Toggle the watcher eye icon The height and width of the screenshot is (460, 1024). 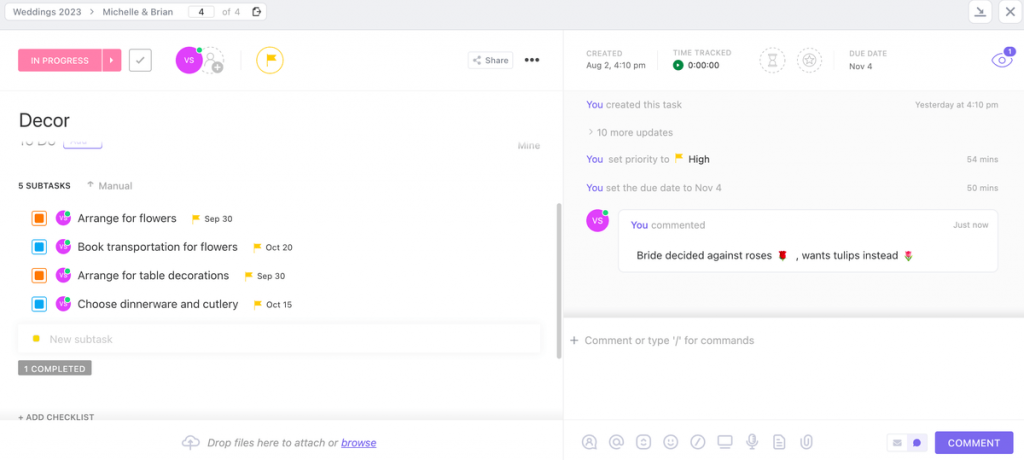1001,61
